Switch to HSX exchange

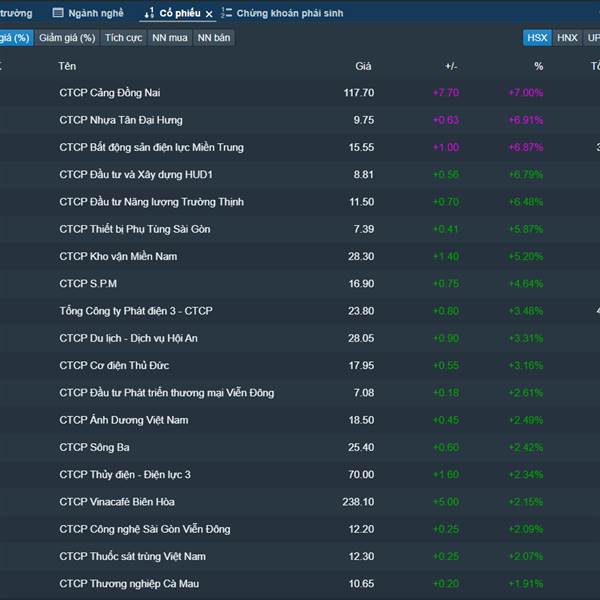point(537,38)
